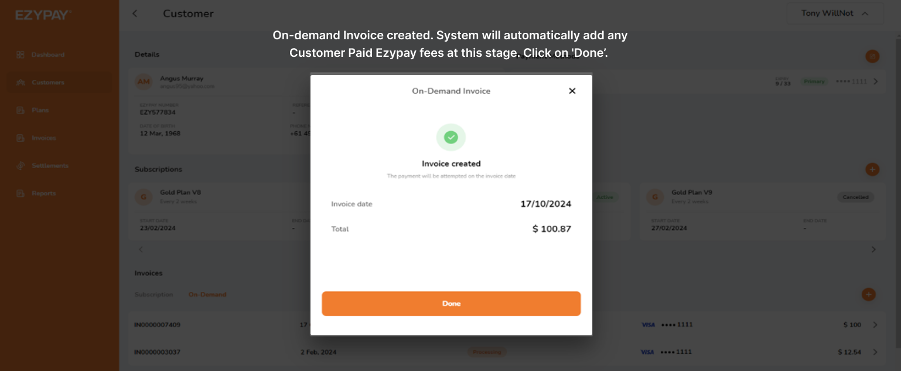Switch to the On-Demand invoices tab
The image size is (902, 372).
[x=207, y=294]
